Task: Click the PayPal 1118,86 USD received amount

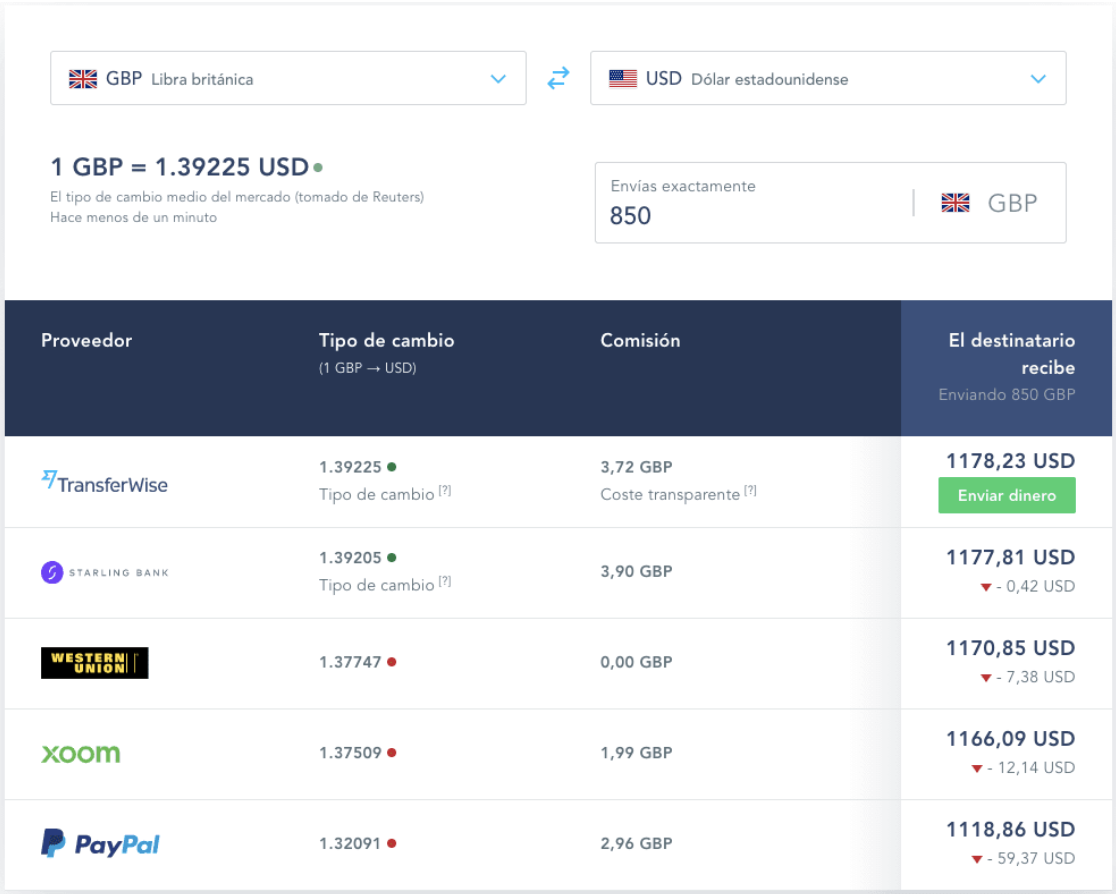Action: [x=1010, y=829]
